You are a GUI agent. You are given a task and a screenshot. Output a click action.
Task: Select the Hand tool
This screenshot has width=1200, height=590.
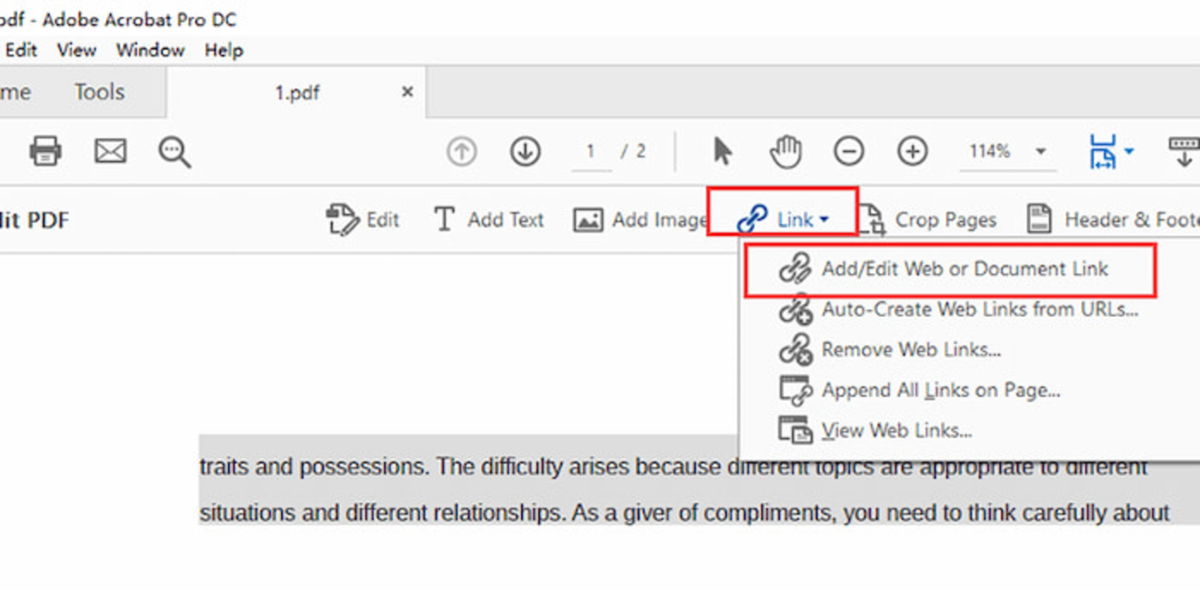tap(786, 151)
